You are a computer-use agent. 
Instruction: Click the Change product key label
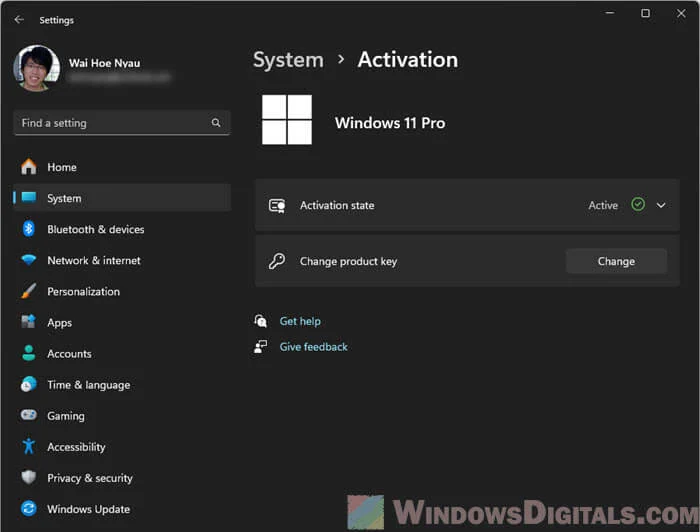coord(348,261)
